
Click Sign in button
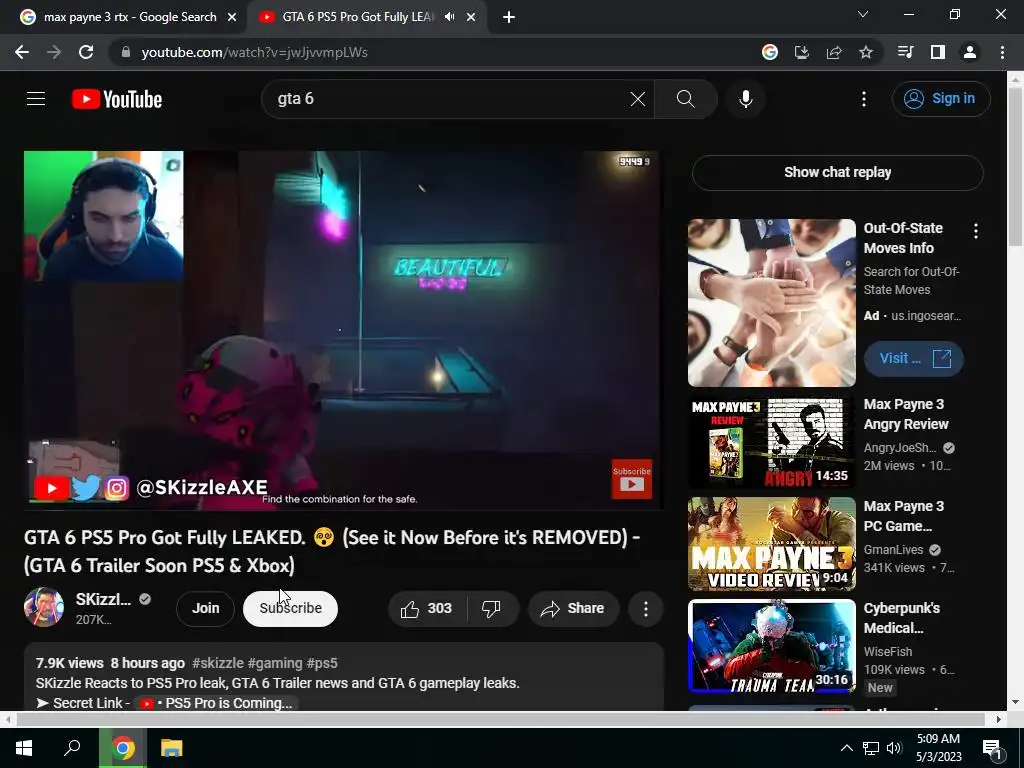[941, 99]
